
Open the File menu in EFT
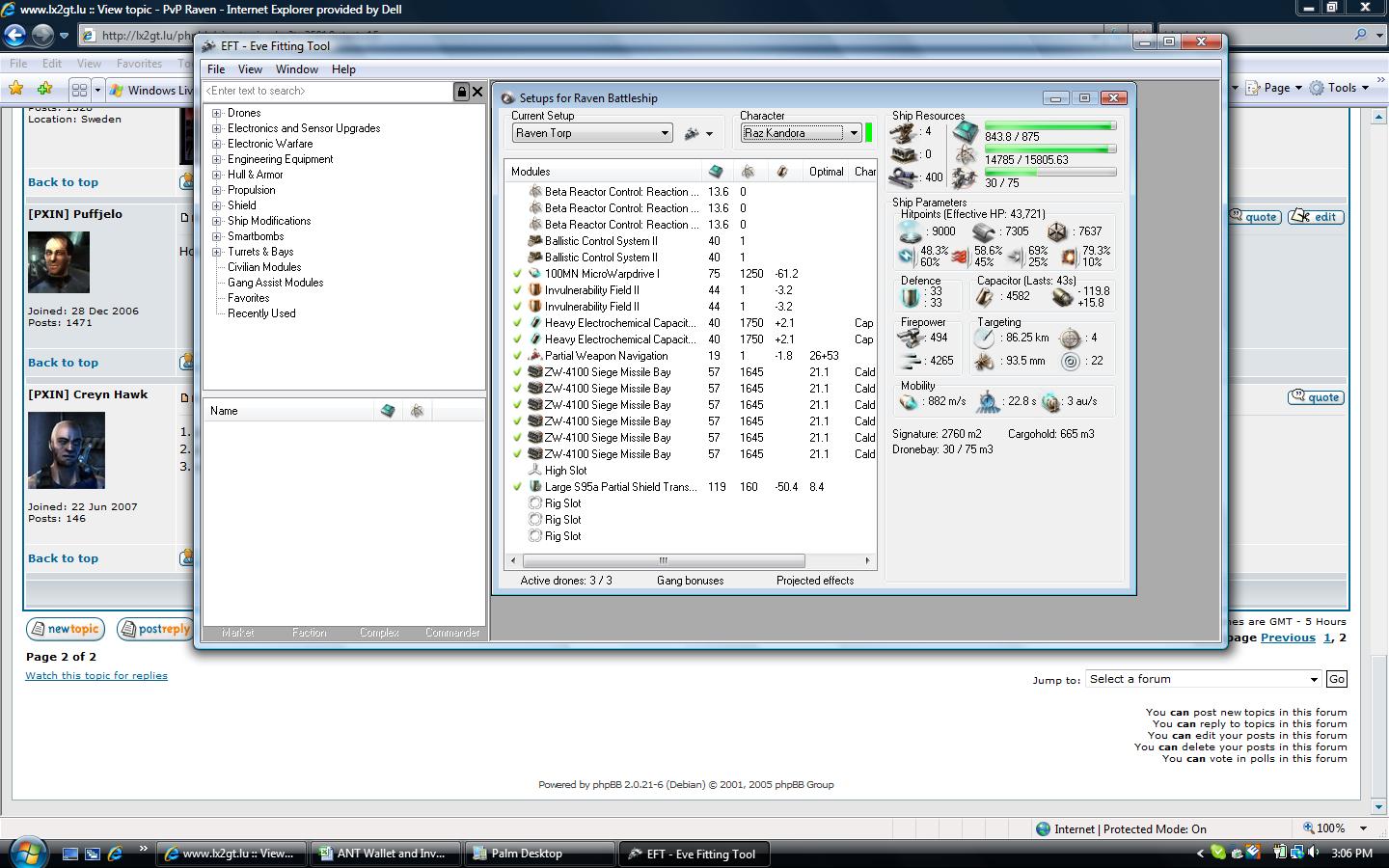(216, 69)
